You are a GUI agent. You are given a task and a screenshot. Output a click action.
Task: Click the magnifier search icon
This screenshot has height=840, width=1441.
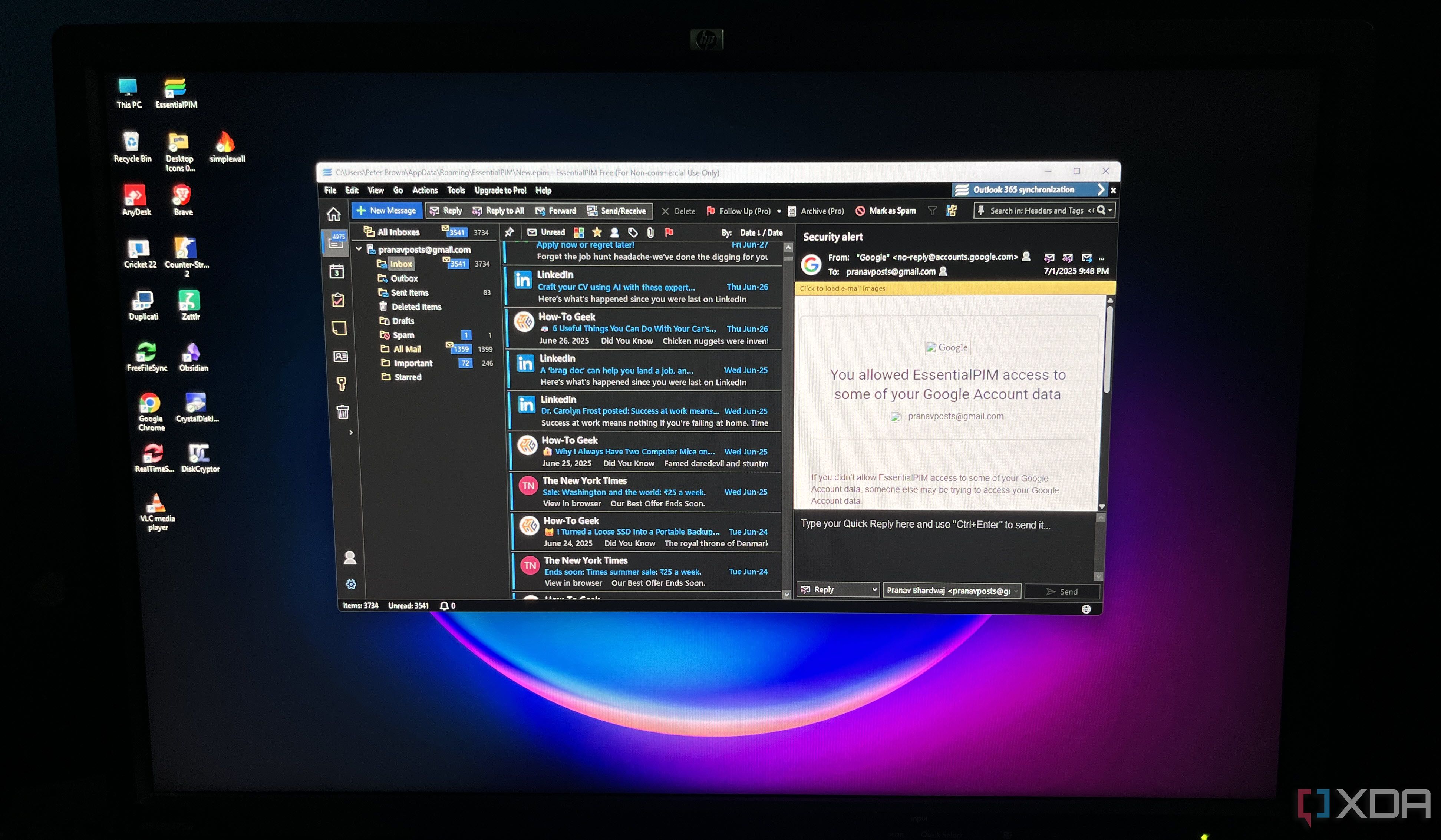pyautogui.click(x=1101, y=211)
